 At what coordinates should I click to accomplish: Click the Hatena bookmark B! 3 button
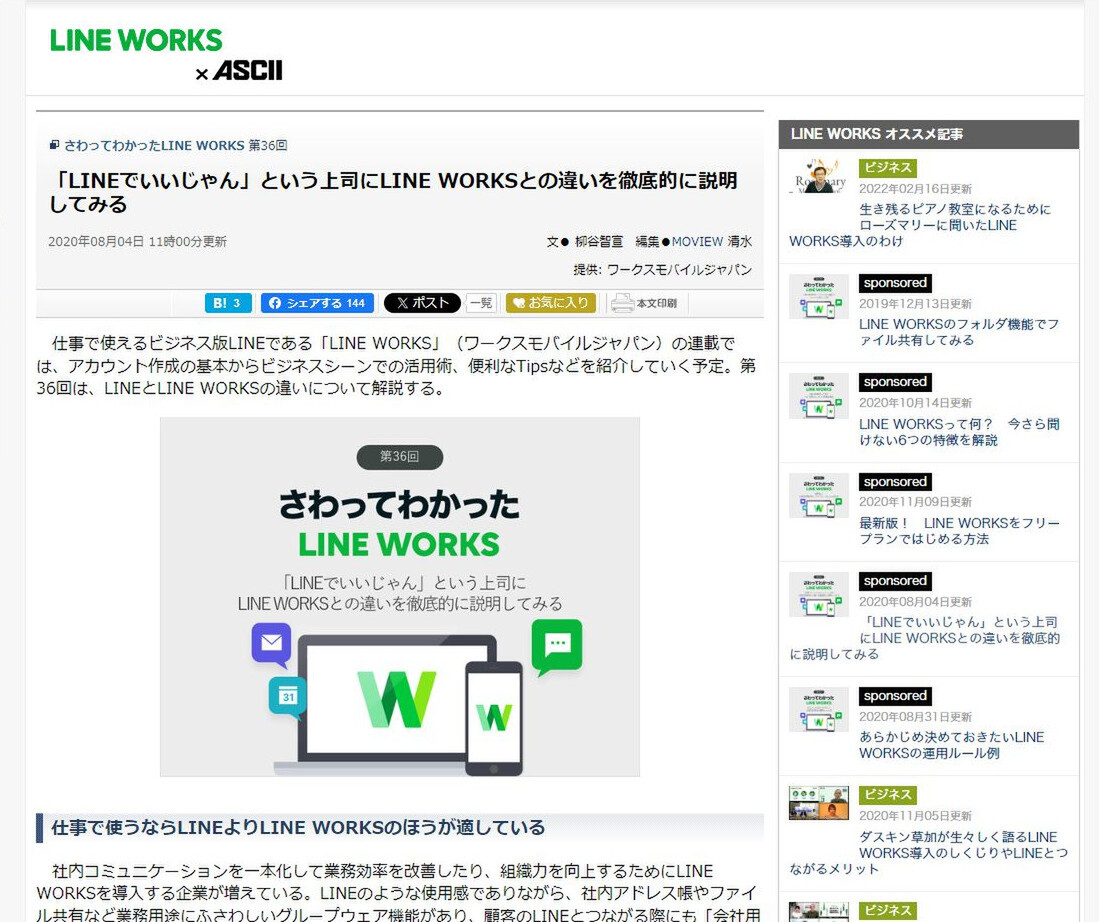point(227,303)
